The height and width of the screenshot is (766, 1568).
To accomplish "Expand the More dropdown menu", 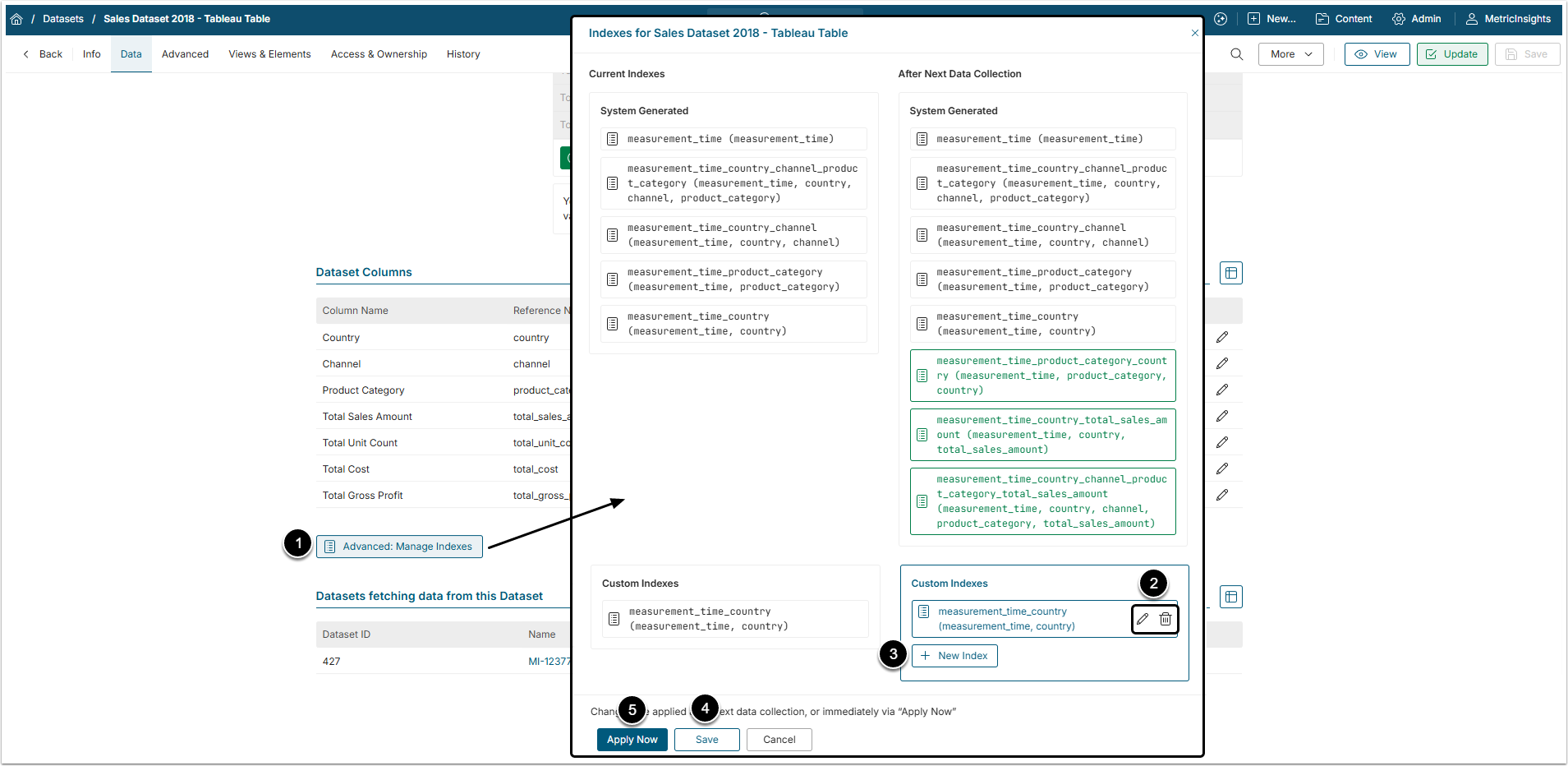I will point(1290,54).
